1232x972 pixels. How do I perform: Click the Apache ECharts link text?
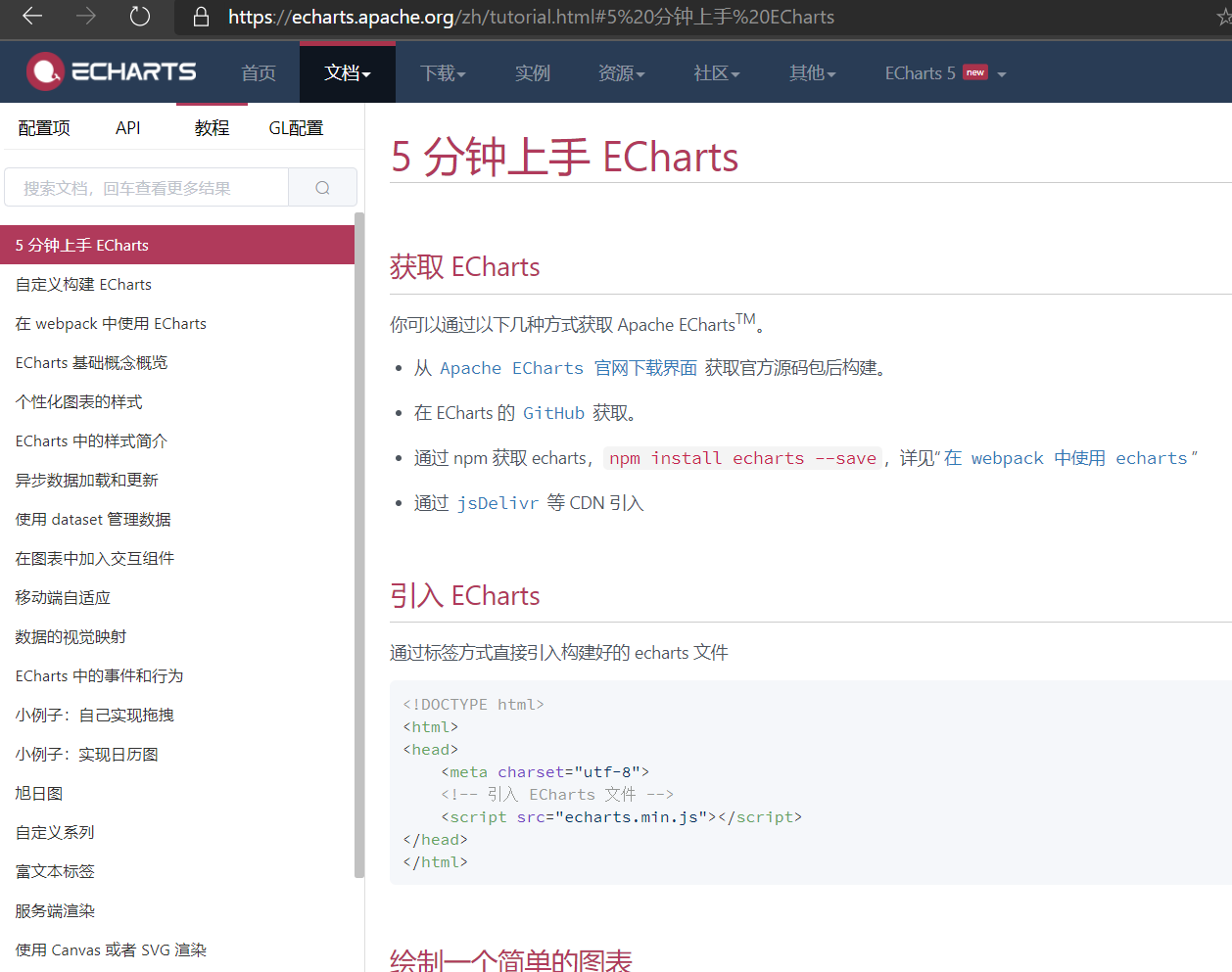click(511, 368)
